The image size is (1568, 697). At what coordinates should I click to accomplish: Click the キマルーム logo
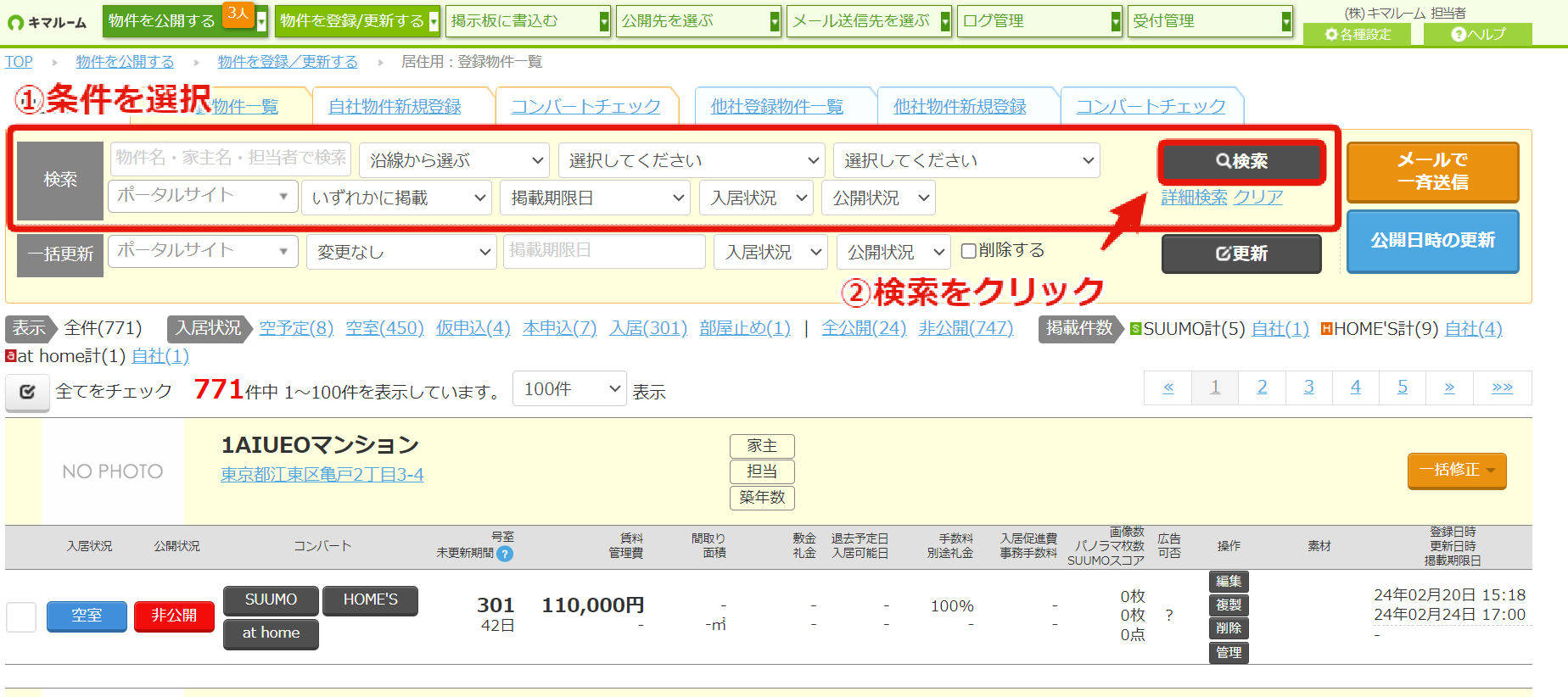(48, 22)
